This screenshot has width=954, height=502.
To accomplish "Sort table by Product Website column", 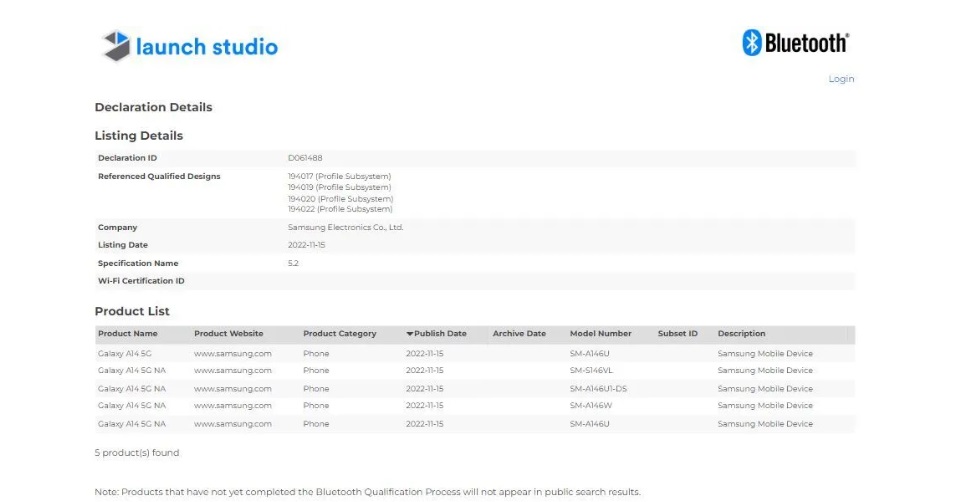I will click(x=229, y=333).
